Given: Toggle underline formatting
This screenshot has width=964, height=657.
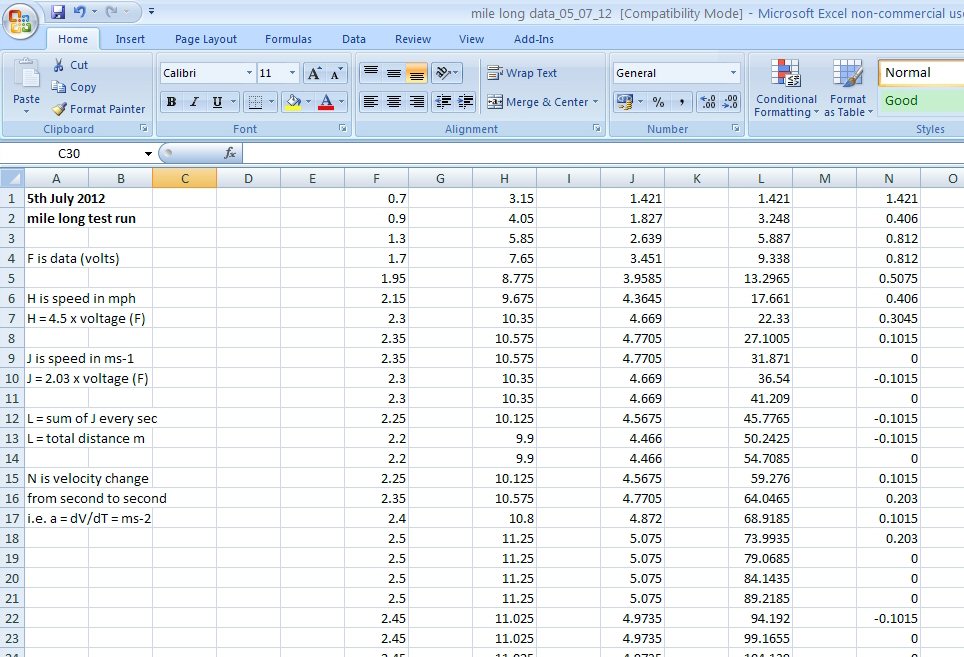Looking at the screenshot, I should pyautogui.click(x=217, y=102).
